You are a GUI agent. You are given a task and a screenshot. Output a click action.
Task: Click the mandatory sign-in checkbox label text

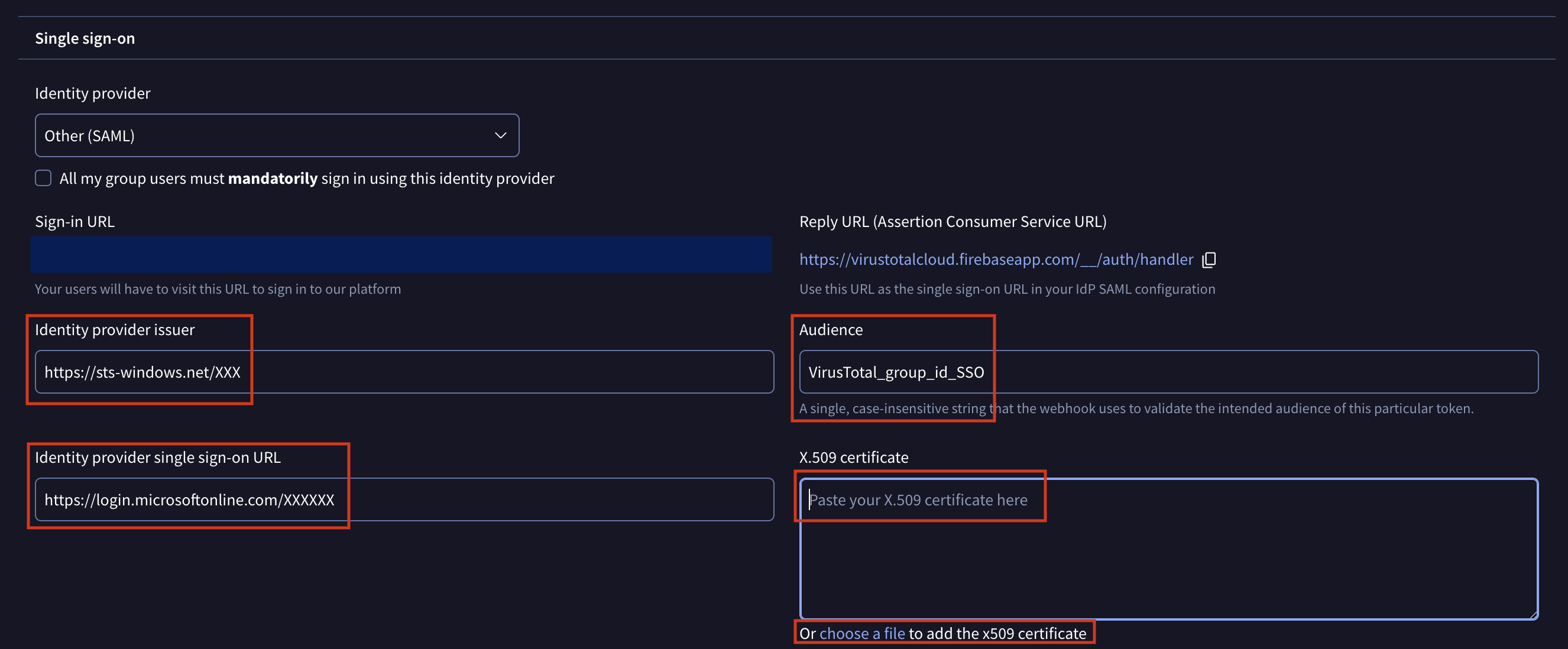click(306, 179)
